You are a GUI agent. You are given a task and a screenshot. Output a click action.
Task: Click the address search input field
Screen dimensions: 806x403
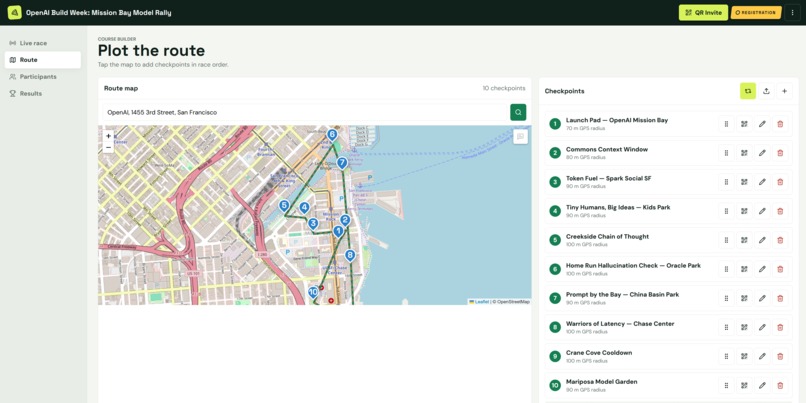tap(305, 112)
